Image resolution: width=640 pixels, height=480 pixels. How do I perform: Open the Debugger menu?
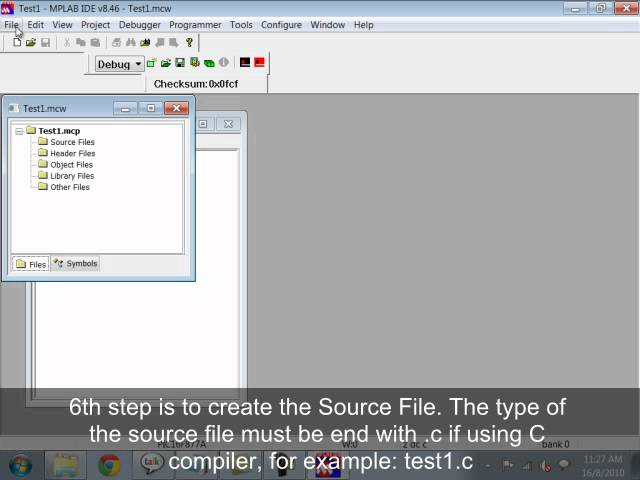[140, 25]
